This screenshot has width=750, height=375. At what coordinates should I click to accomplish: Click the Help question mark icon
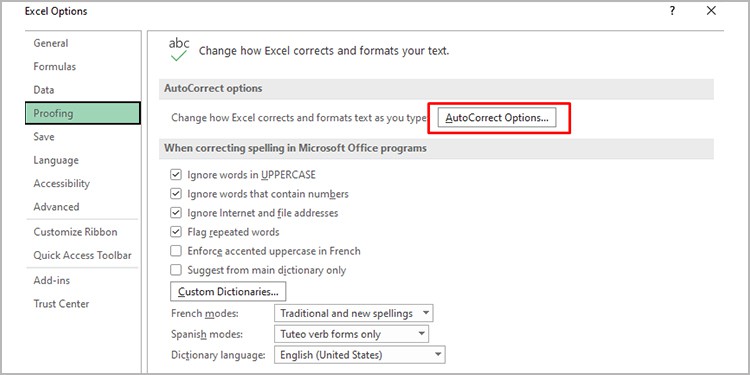[x=673, y=11]
